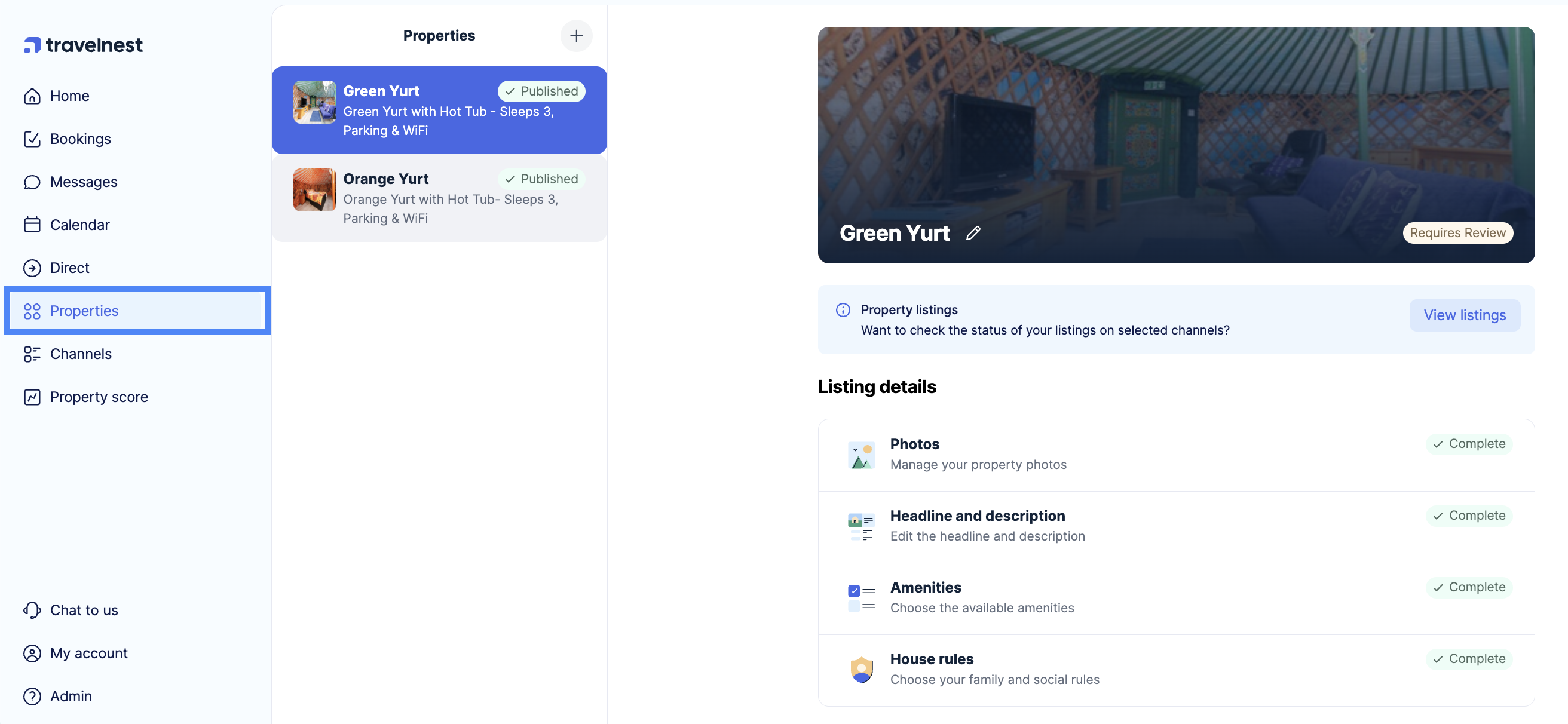Open the Photos listing detail row

[1175, 455]
